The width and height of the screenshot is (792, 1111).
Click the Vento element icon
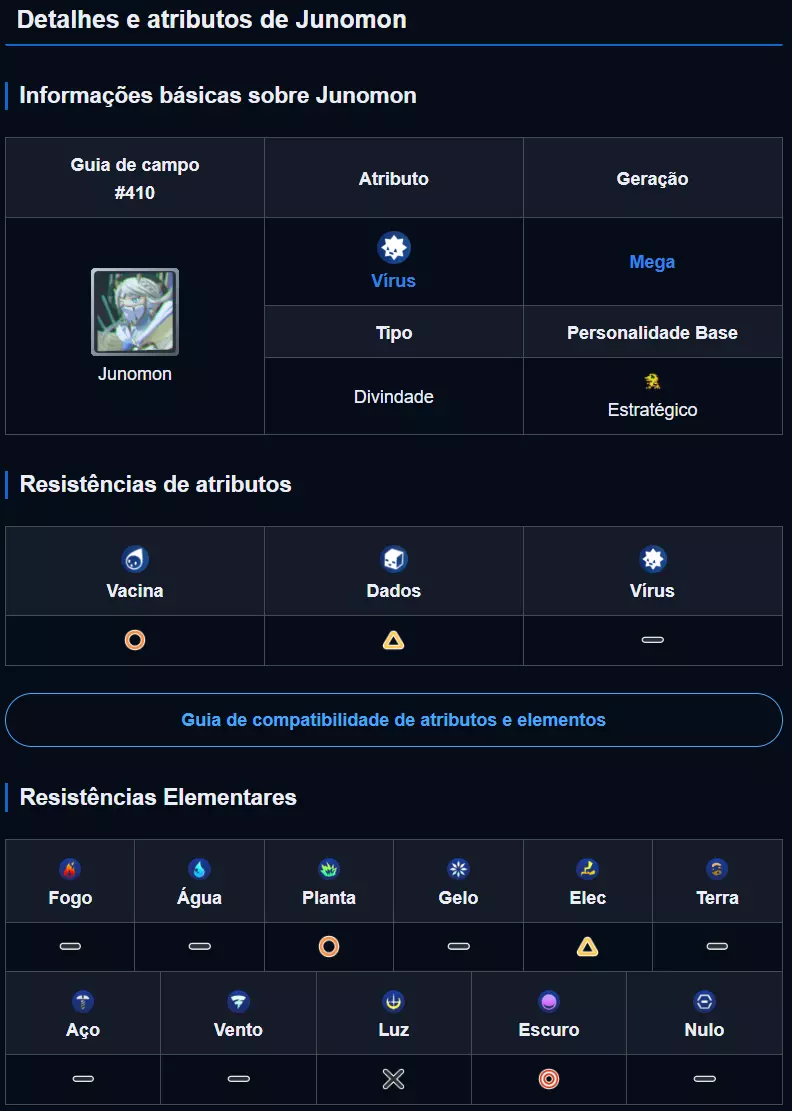pos(238,1001)
